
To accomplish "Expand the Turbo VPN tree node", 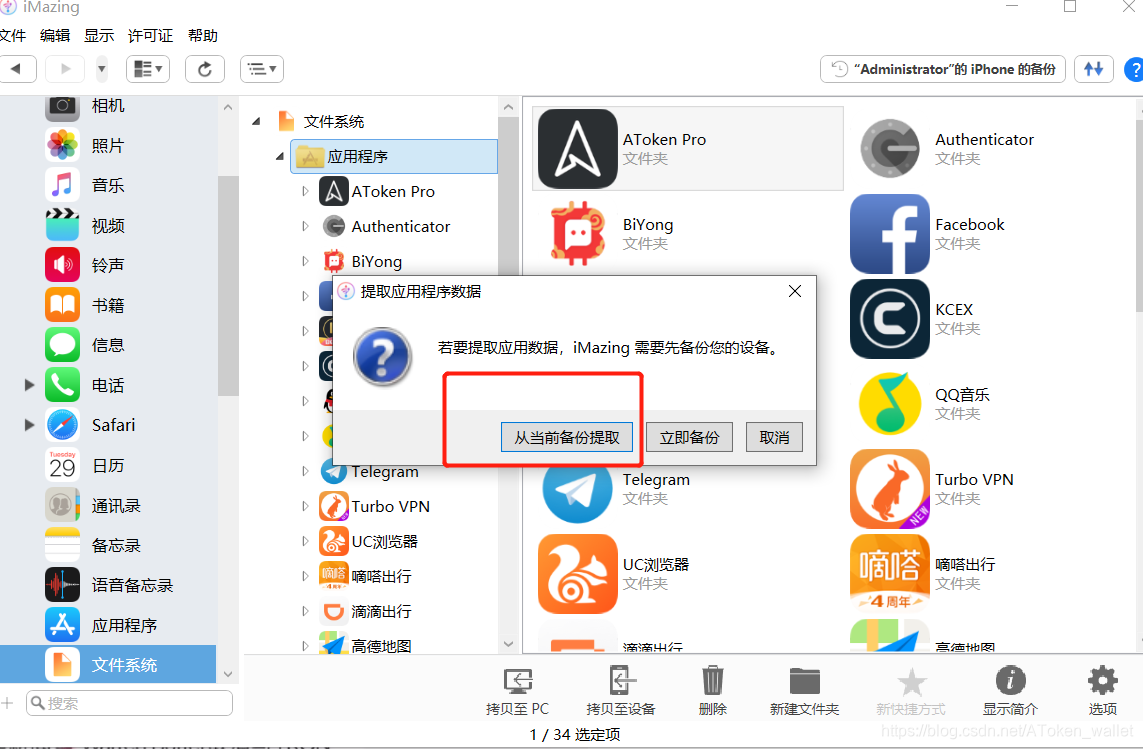I will 305,506.
